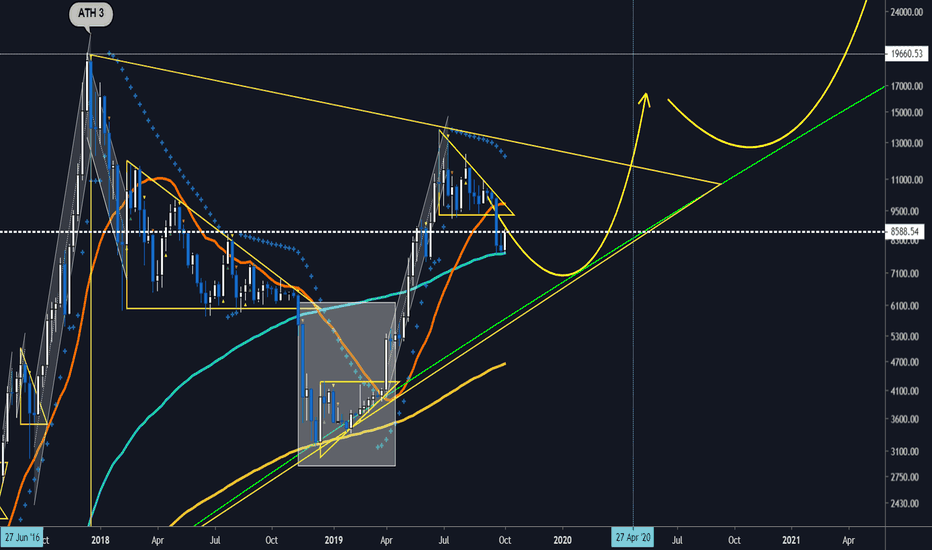Click the 6100.00 price axis value

coord(905,306)
